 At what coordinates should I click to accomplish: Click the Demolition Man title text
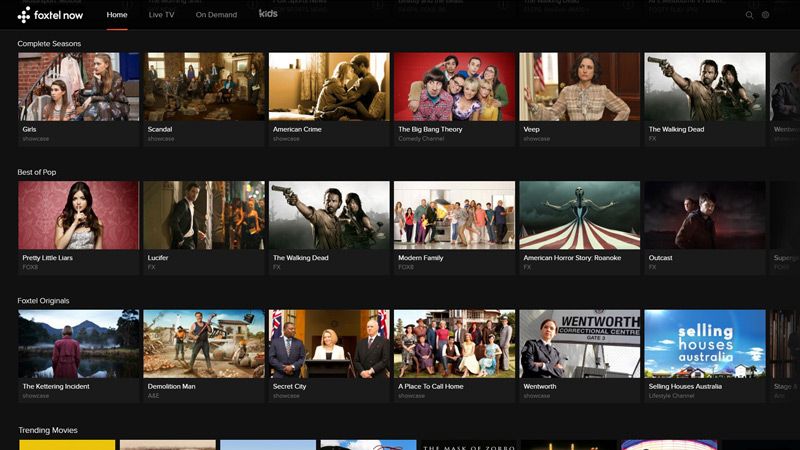click(x=171, y=387)
